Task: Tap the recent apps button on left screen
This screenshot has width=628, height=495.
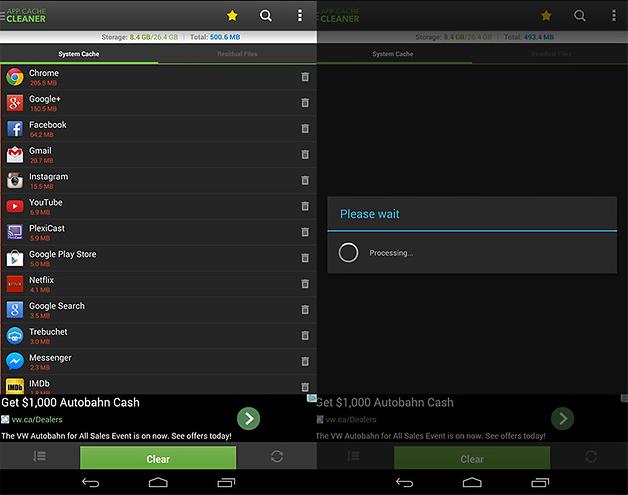Action: coord(226,483)
